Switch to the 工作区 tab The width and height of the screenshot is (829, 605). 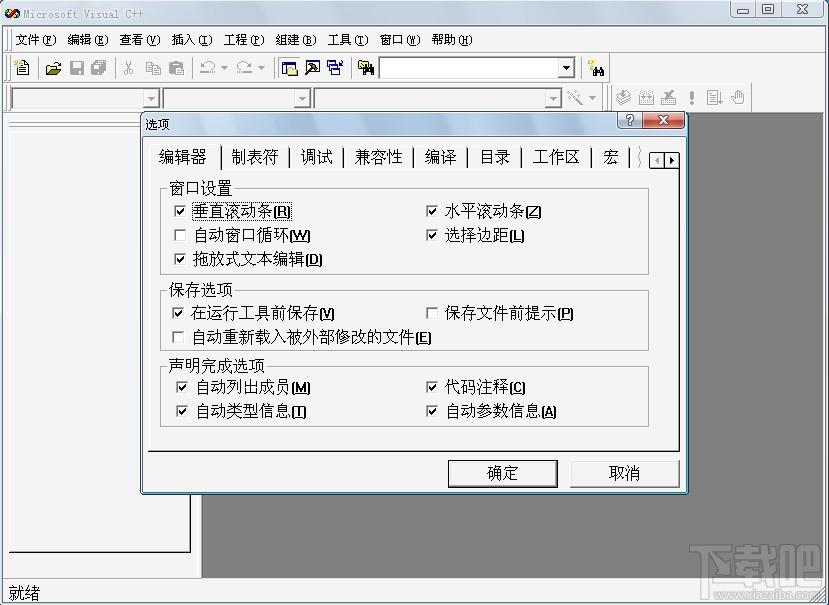click(x=556, y=157)
